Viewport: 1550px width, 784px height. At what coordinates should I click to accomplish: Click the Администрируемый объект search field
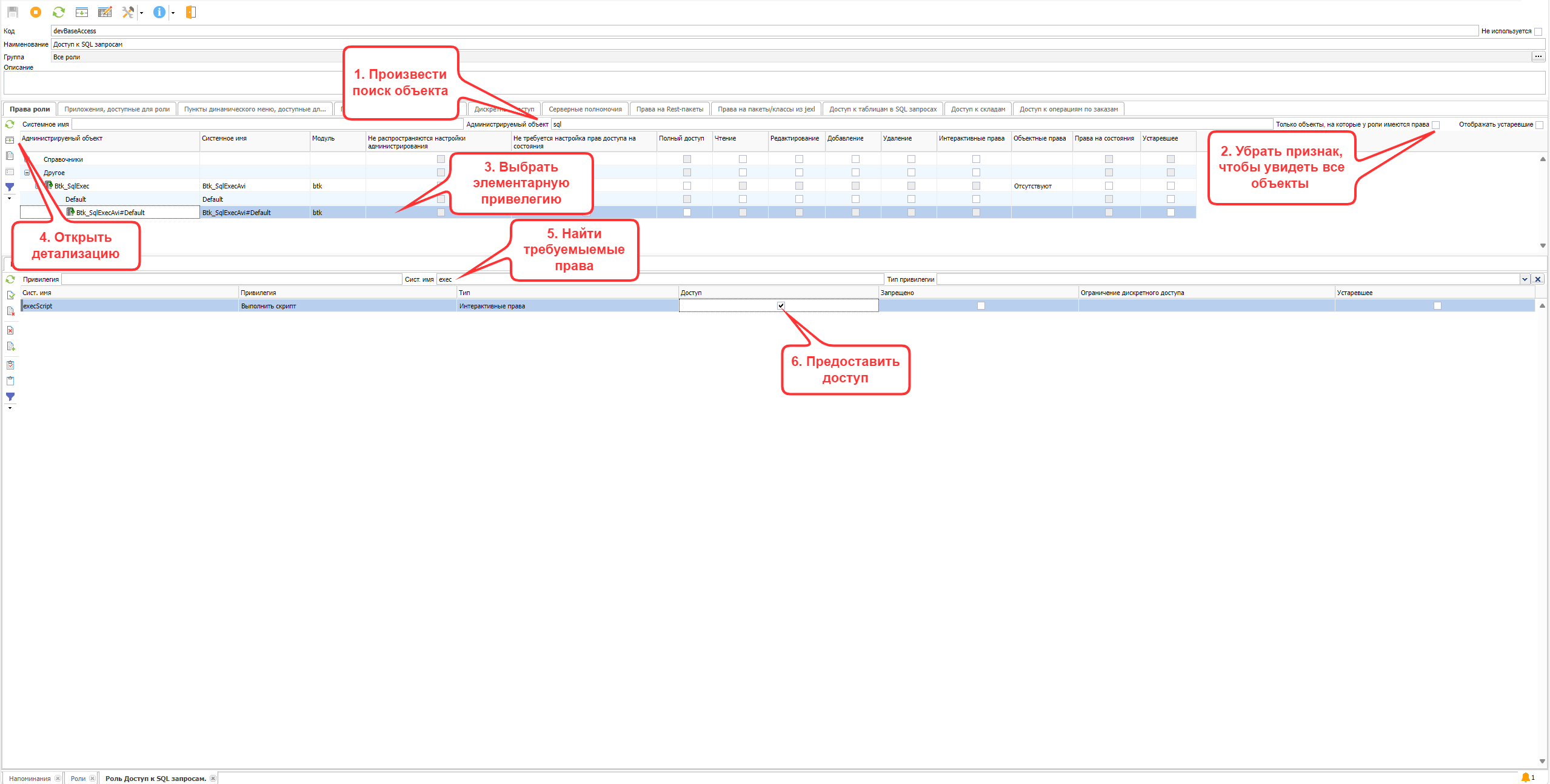(x=909, y=124)
